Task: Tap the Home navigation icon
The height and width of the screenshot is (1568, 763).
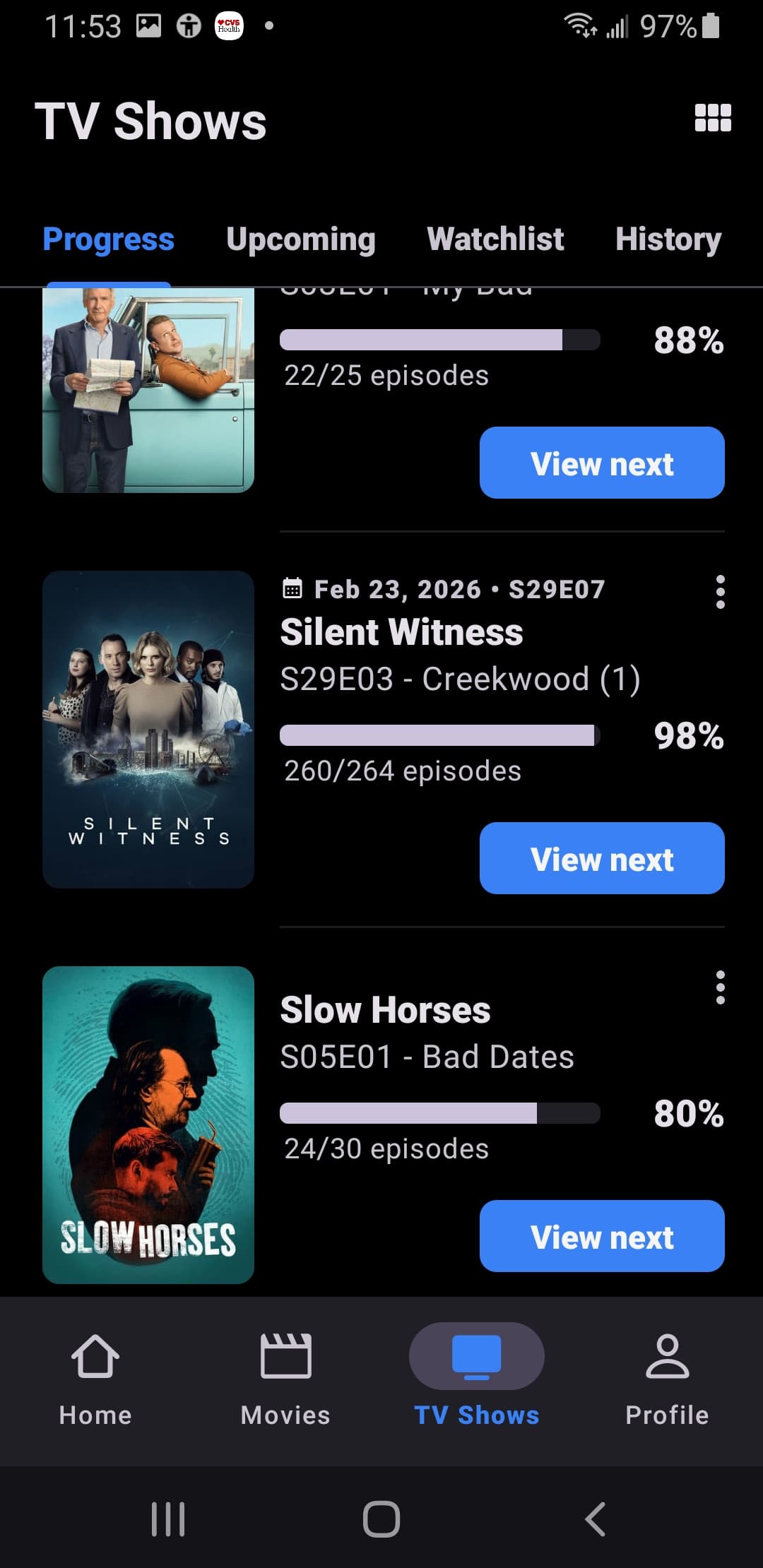Action: tap(95, 1357)
